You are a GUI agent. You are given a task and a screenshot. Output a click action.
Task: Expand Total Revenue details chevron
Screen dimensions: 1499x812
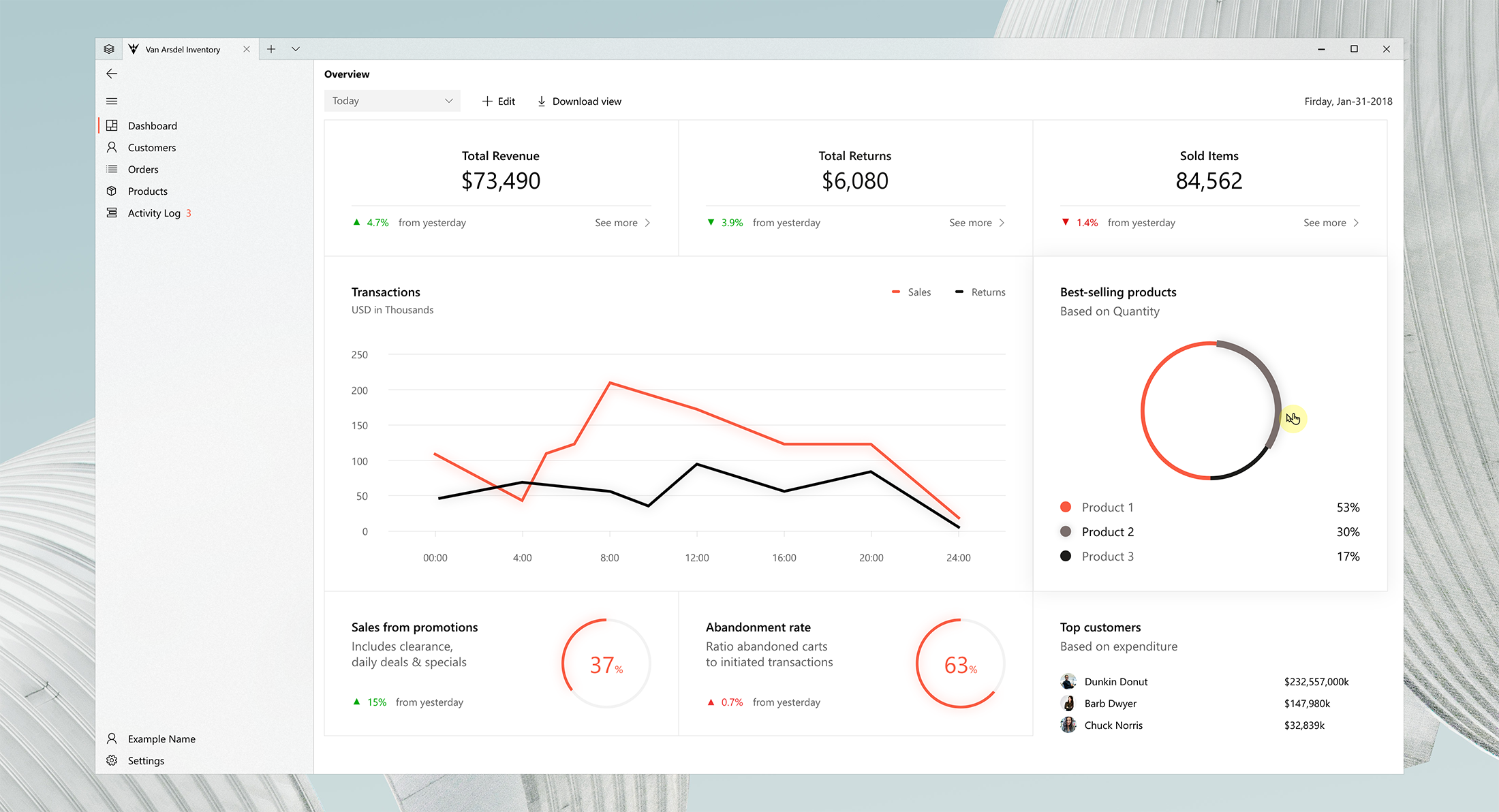click(x=647, y=223)
